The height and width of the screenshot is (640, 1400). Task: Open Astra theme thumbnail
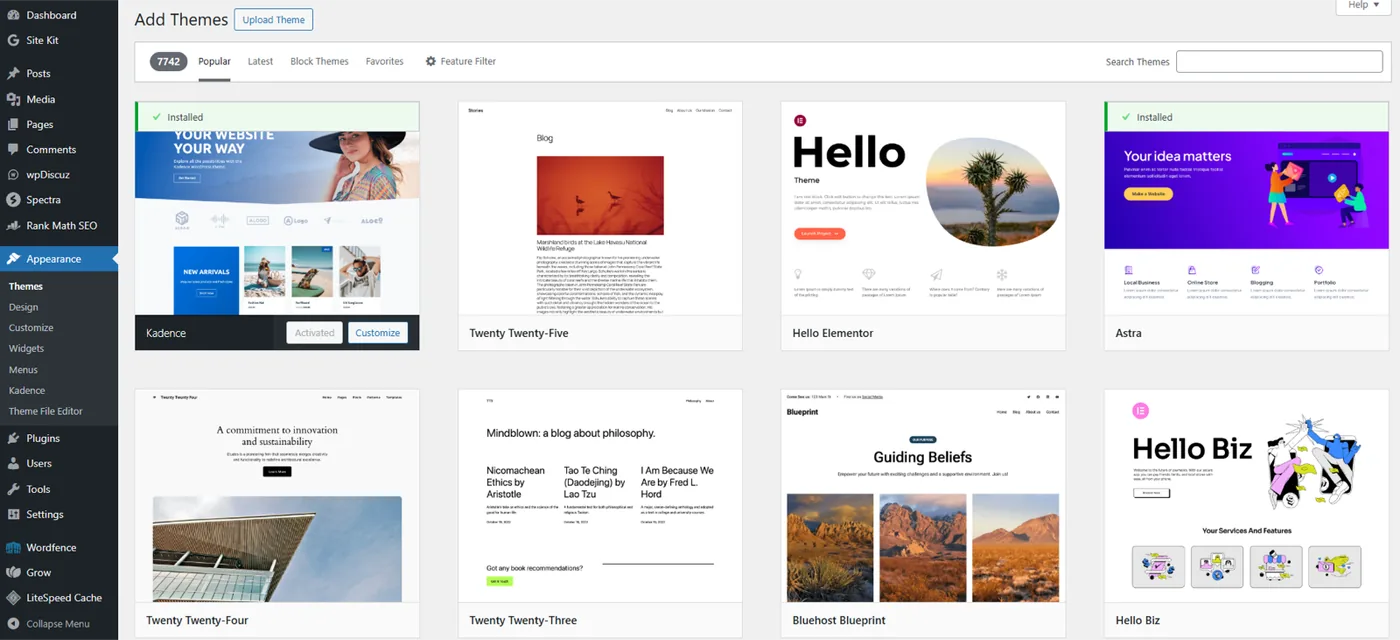(x=1246, y=223)
